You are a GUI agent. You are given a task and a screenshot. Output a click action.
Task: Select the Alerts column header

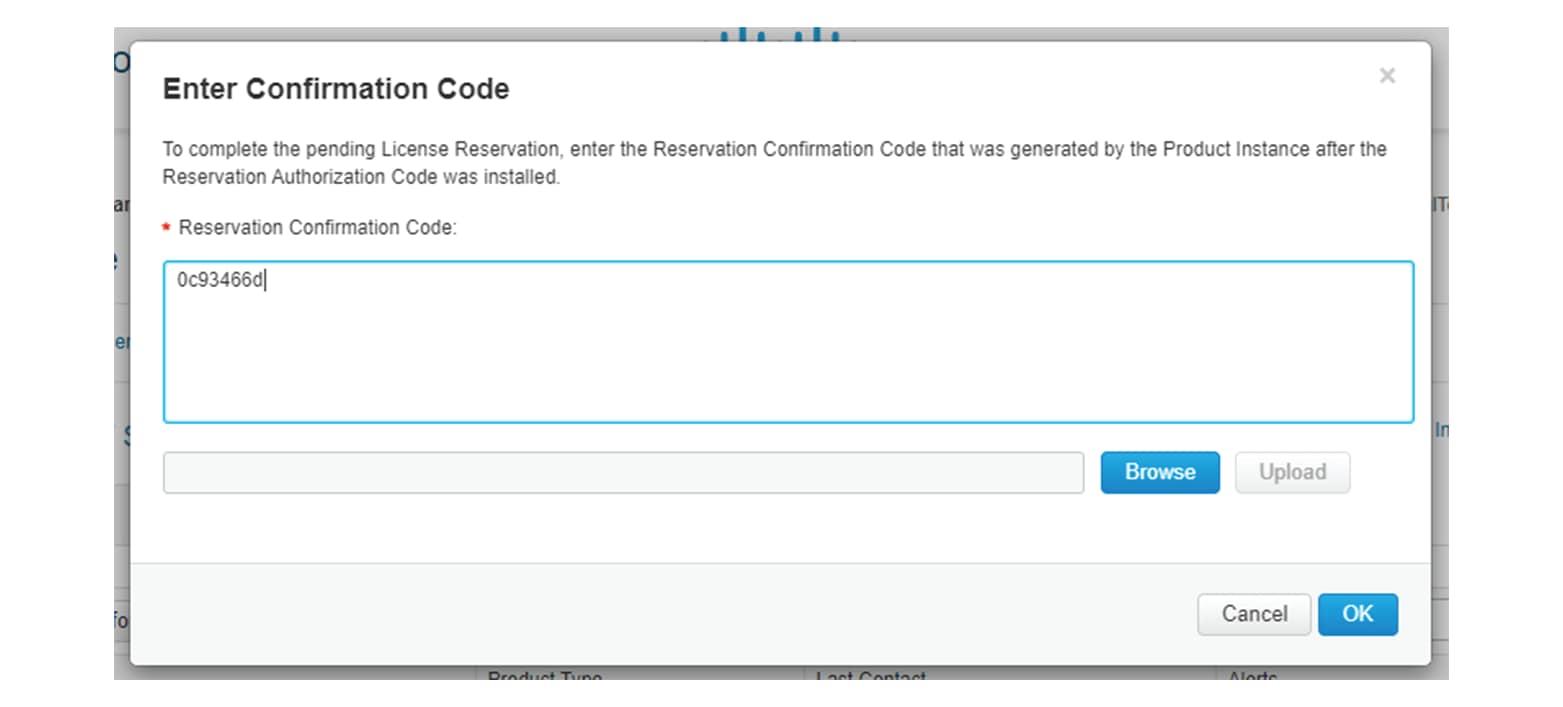tap(1253, 677)
